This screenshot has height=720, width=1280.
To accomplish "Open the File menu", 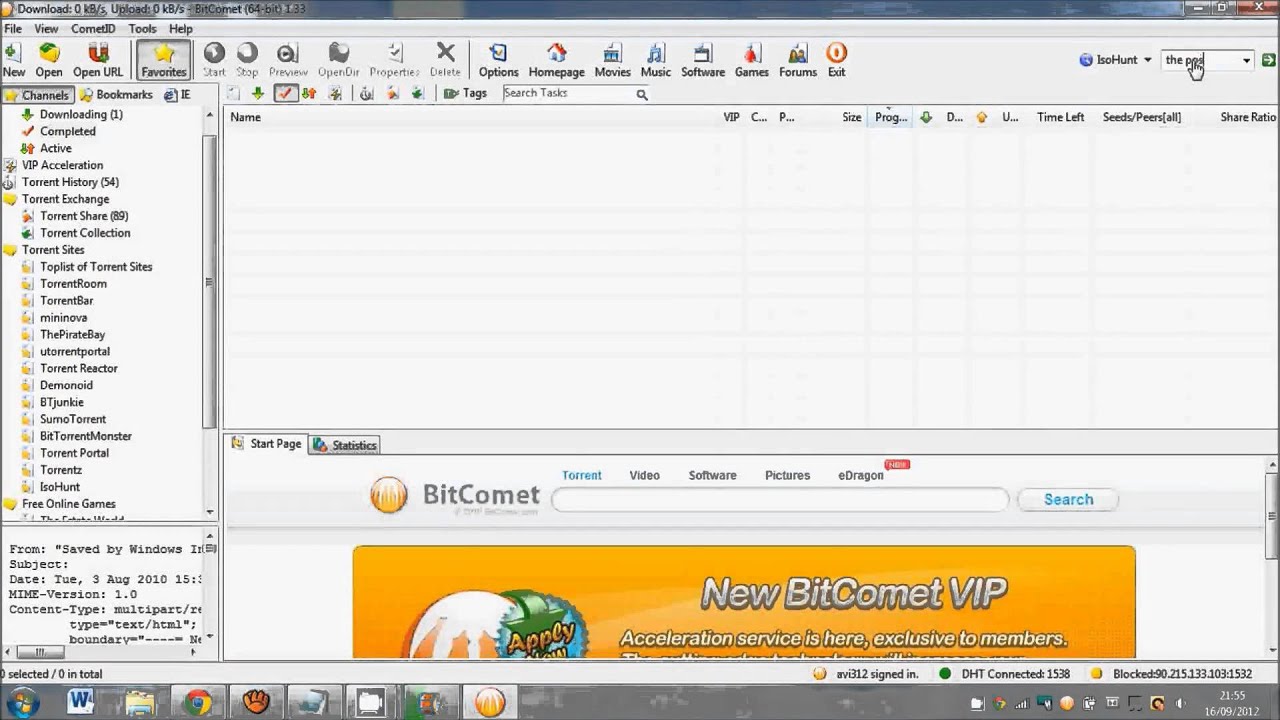I will click(x=13, y=29).
